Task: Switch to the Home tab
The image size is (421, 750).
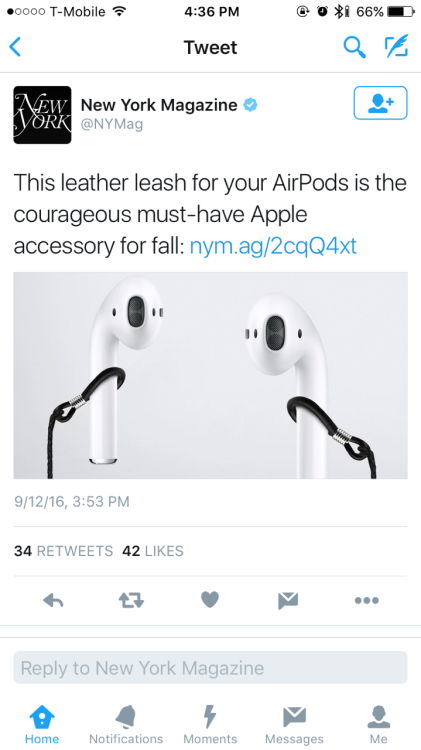Action: tap(42, 725)
